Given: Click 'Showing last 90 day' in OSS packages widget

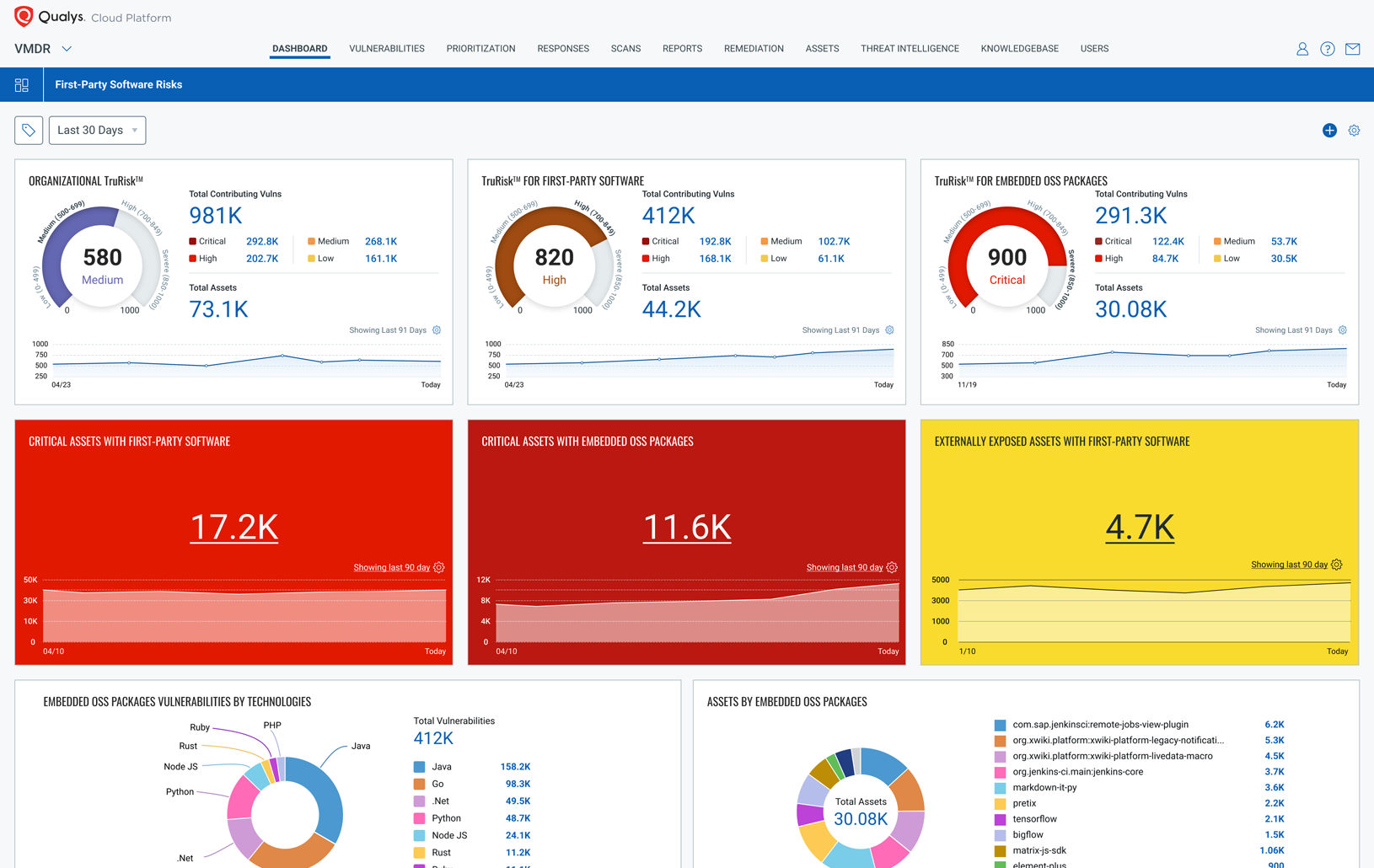Looking at the screenshot, I should coord(844,567).
